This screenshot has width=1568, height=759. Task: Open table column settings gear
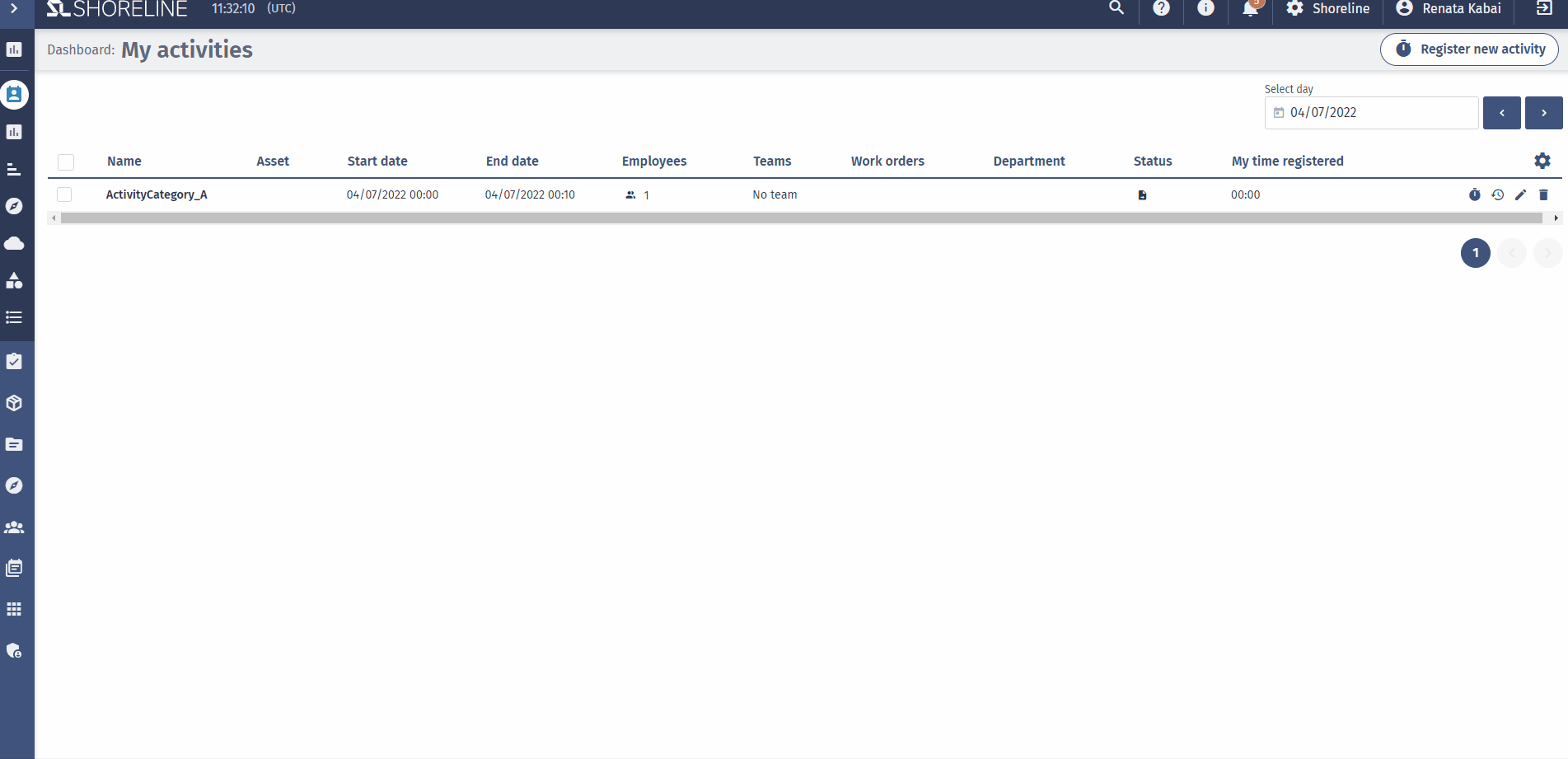click(1542, 161)
